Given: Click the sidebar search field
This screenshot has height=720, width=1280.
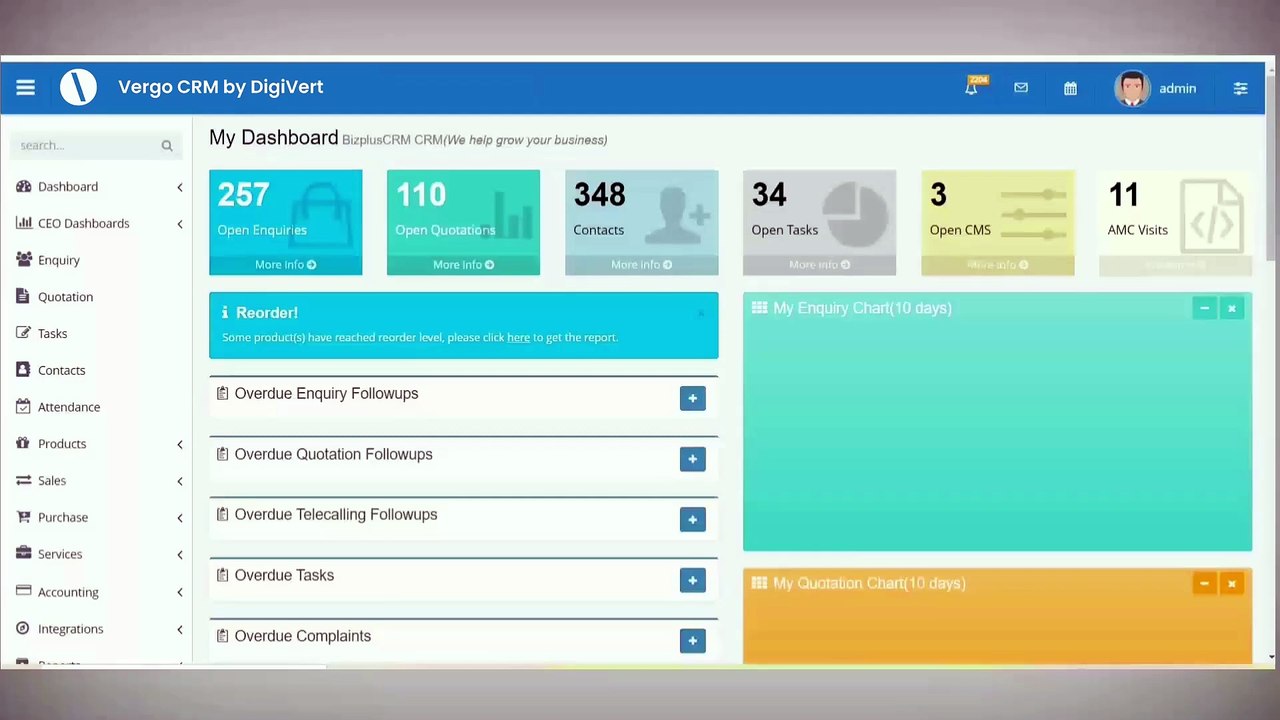Looking at the screenshot, I should 96,146.
